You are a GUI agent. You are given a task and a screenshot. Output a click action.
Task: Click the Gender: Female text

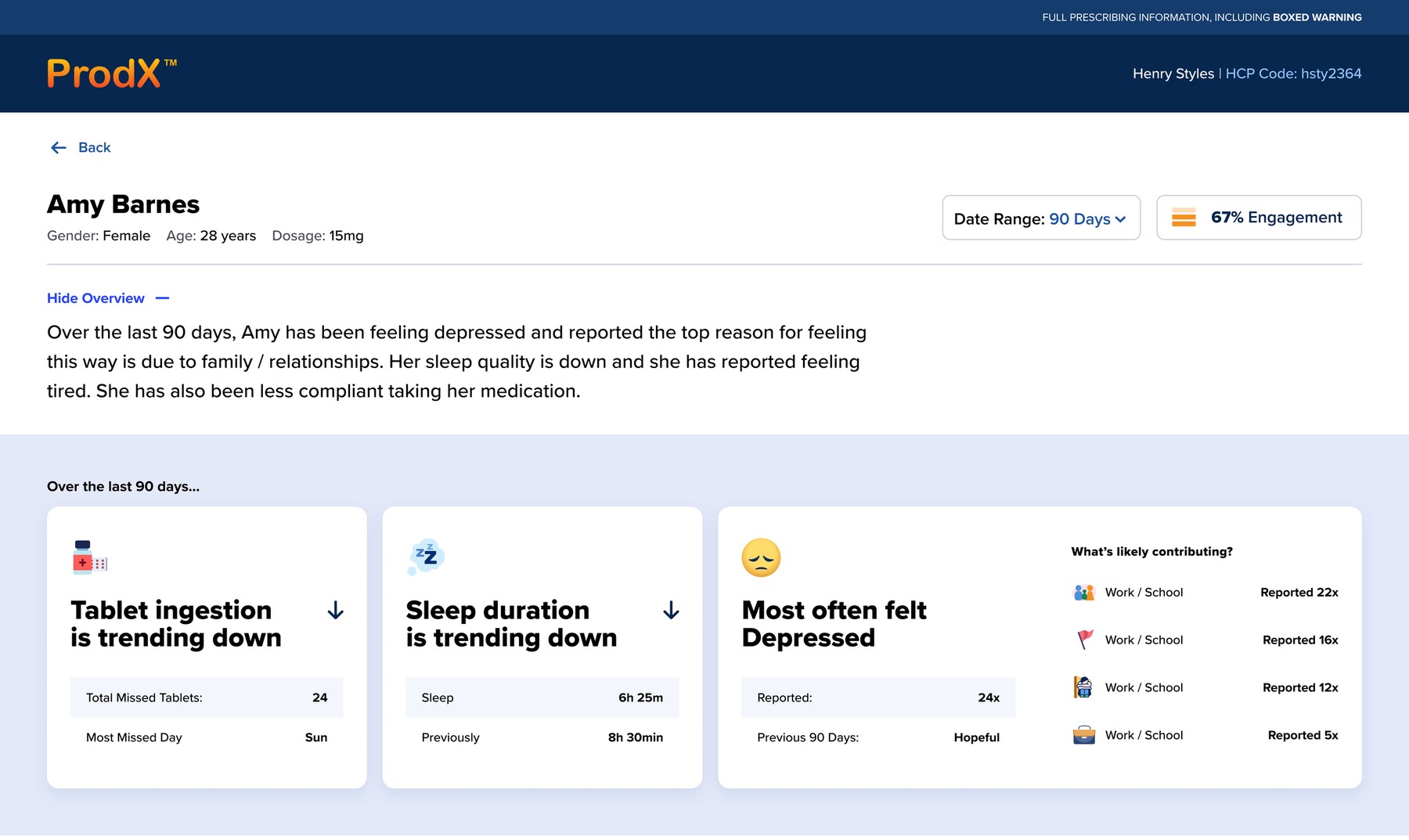(99, 236)
